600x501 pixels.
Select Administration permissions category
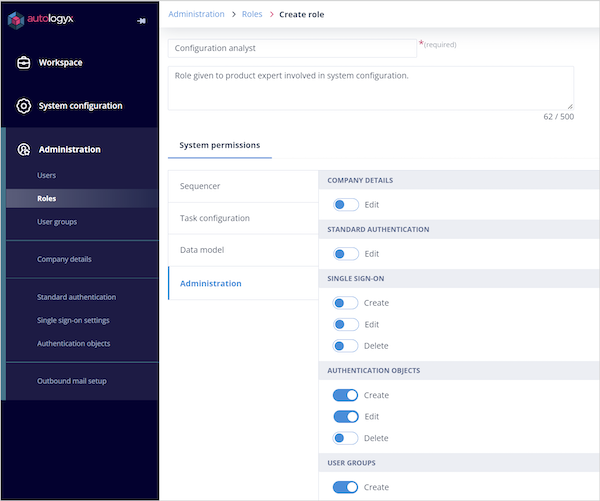243,283
